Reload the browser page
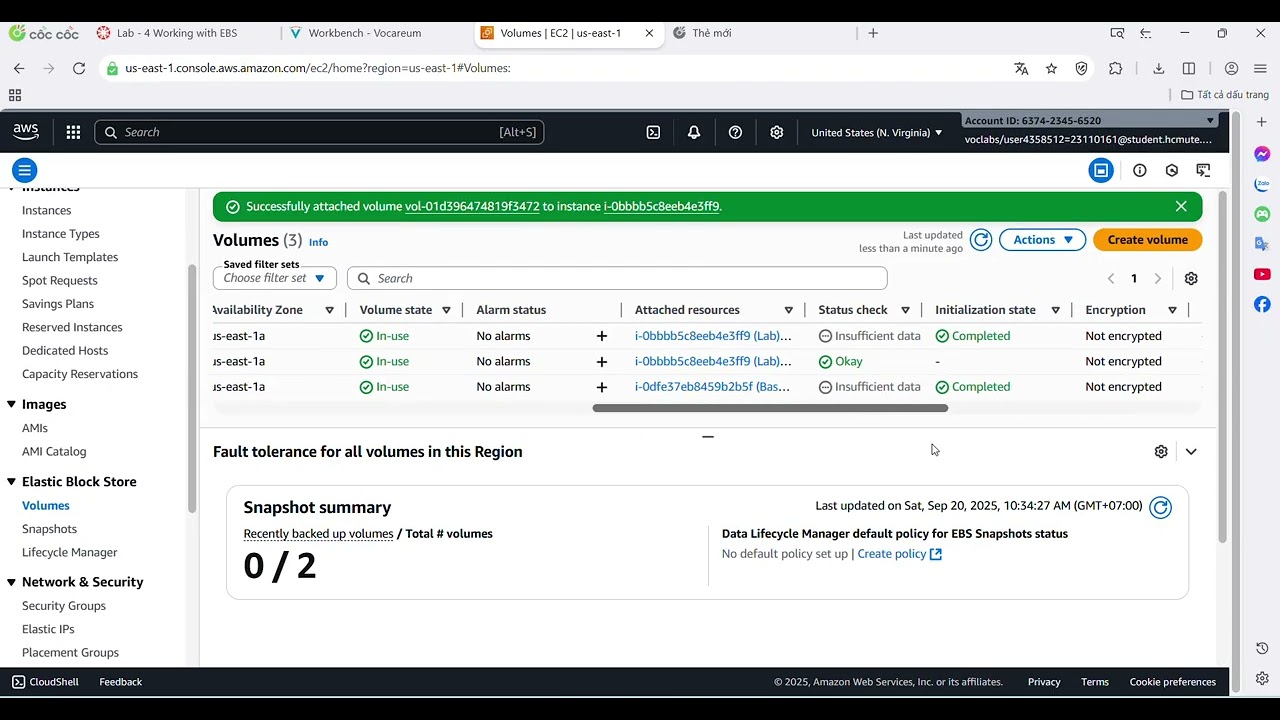Image resolution: width=1280 pixels, height=720 pixels. [x=79, y=68]
